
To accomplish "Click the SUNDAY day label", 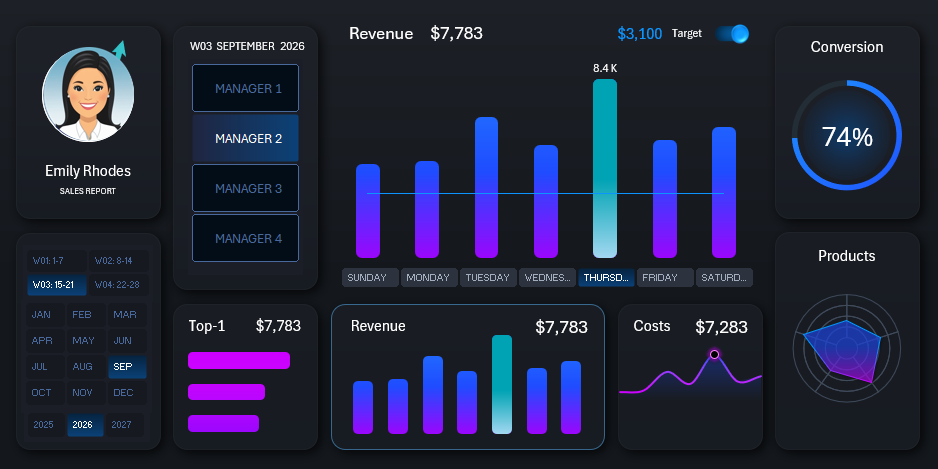I will (x=369, y=278).
